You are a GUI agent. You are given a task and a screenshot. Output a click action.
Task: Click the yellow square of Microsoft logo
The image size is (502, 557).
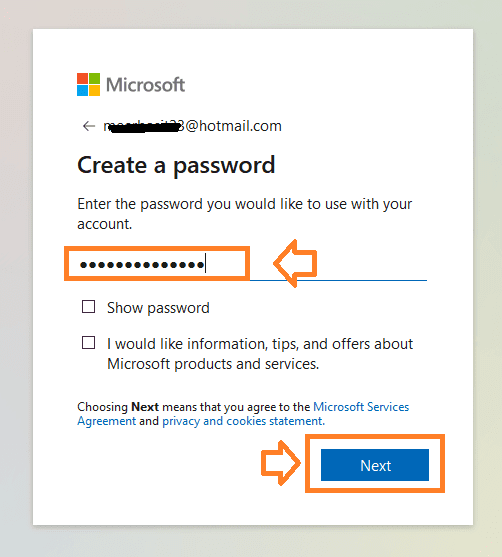tap(95, 91)
